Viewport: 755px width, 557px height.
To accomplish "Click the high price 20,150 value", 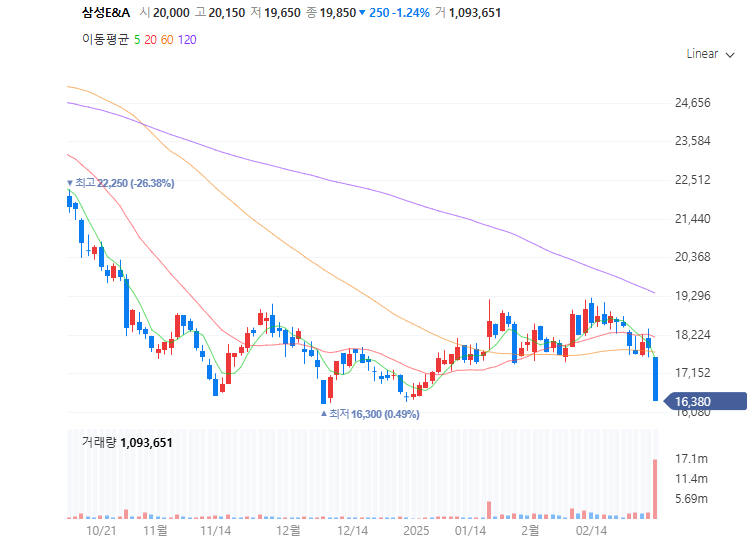I will pyautogui.click(x=227, y=13).
